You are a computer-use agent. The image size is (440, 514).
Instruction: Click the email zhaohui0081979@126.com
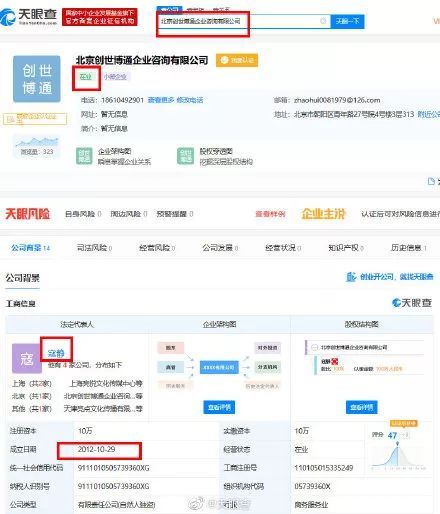pyautogui.click(x=337, y=100)
